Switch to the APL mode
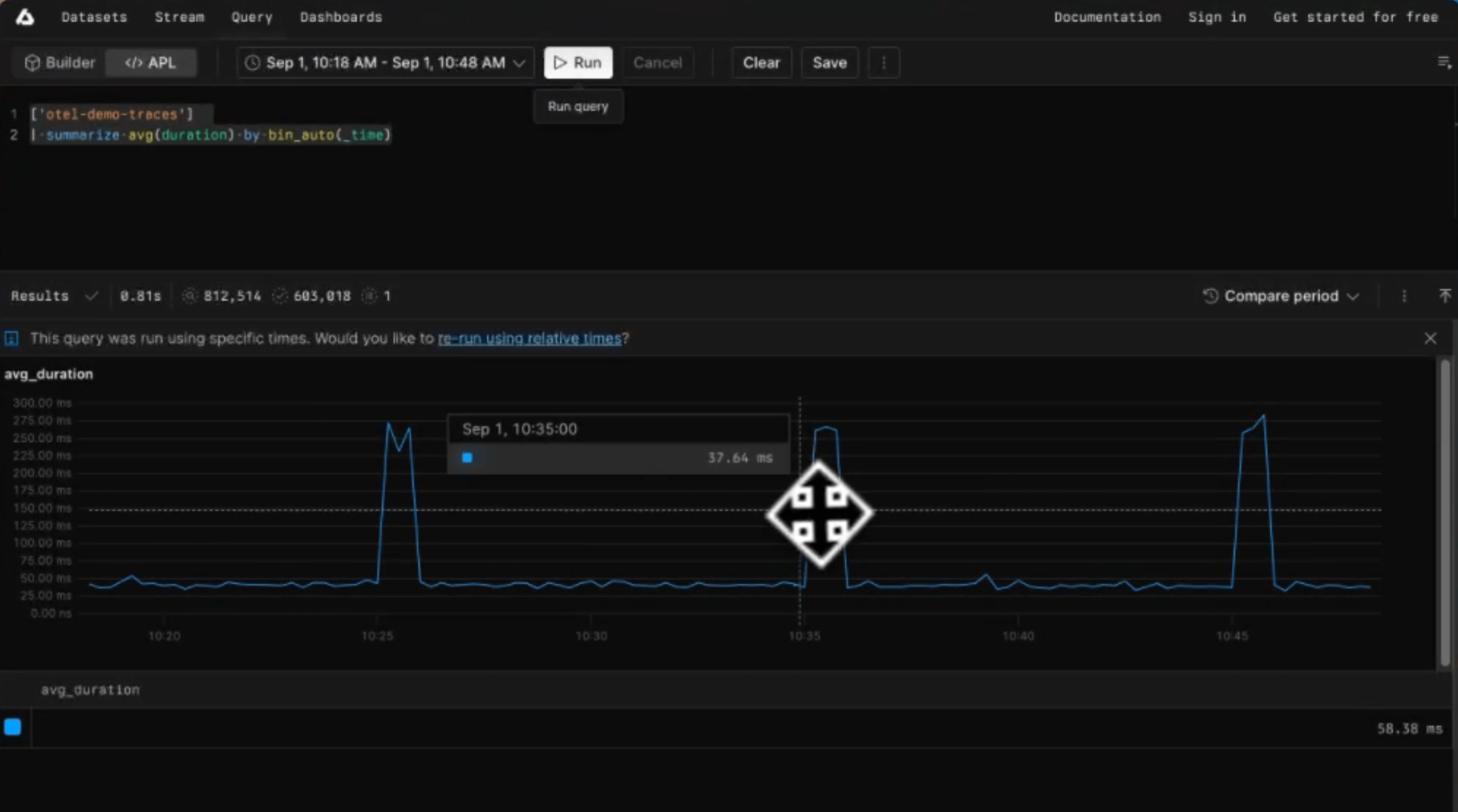Screen dimensions: 1458x812 [x=151, y=62]
